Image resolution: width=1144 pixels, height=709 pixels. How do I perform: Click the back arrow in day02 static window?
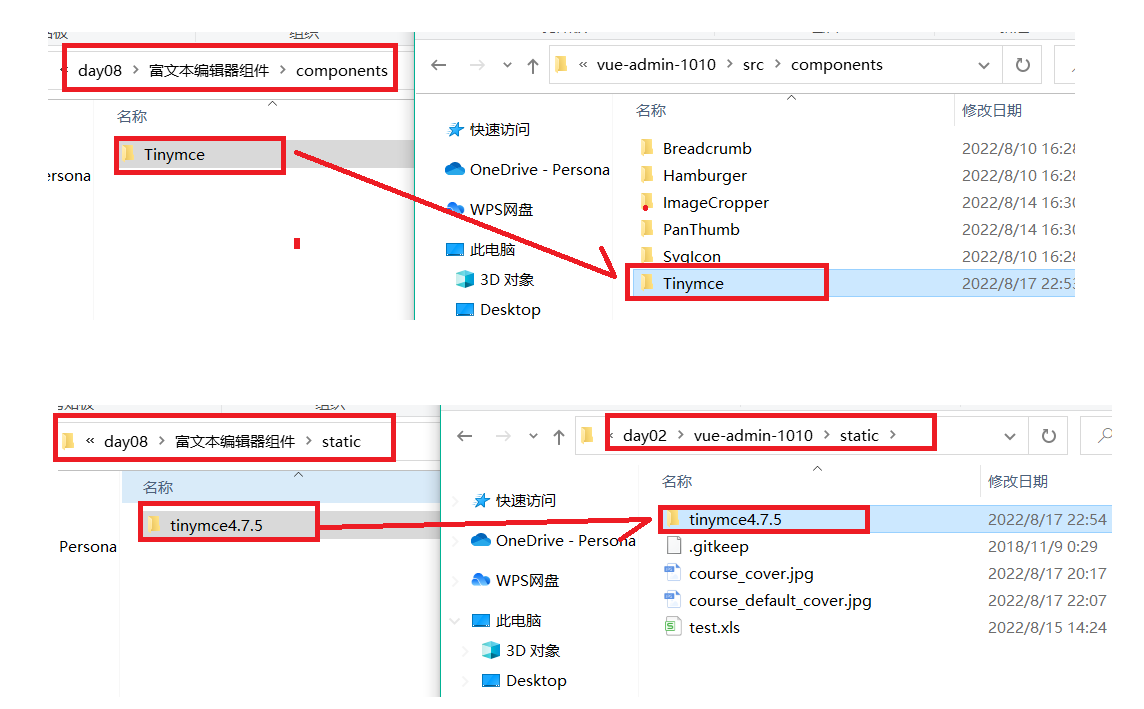coord(465,436)
